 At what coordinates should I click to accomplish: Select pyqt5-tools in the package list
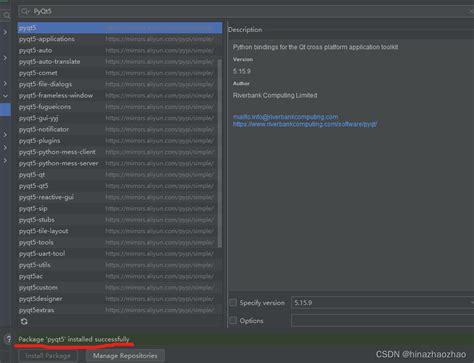[119, 242]
